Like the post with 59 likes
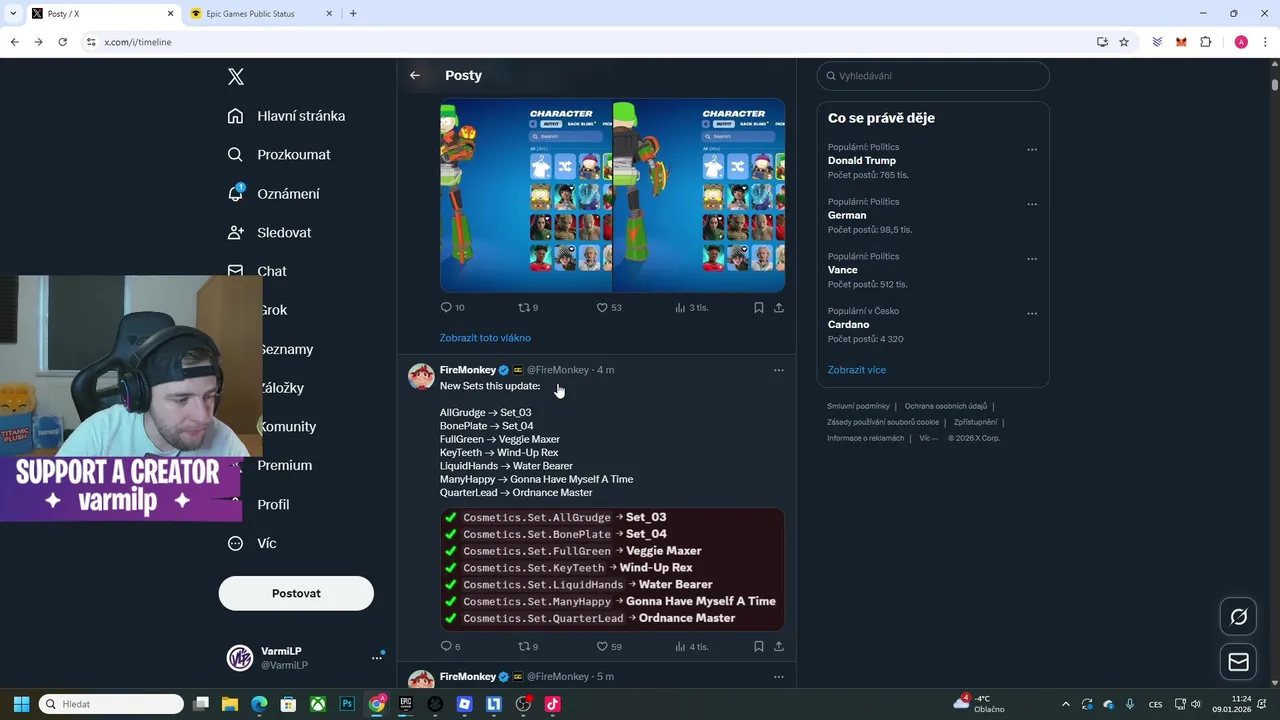 point(609,647)
